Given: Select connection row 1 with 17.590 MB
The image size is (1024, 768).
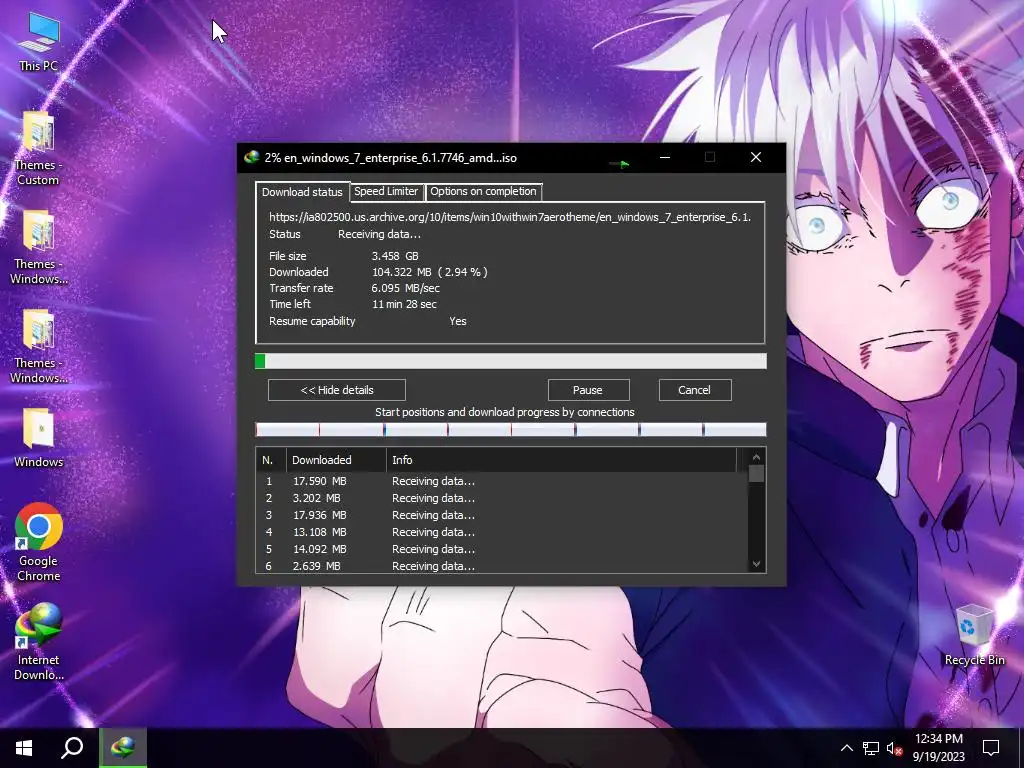Looking at the screenshot, I should click(502, 481).
